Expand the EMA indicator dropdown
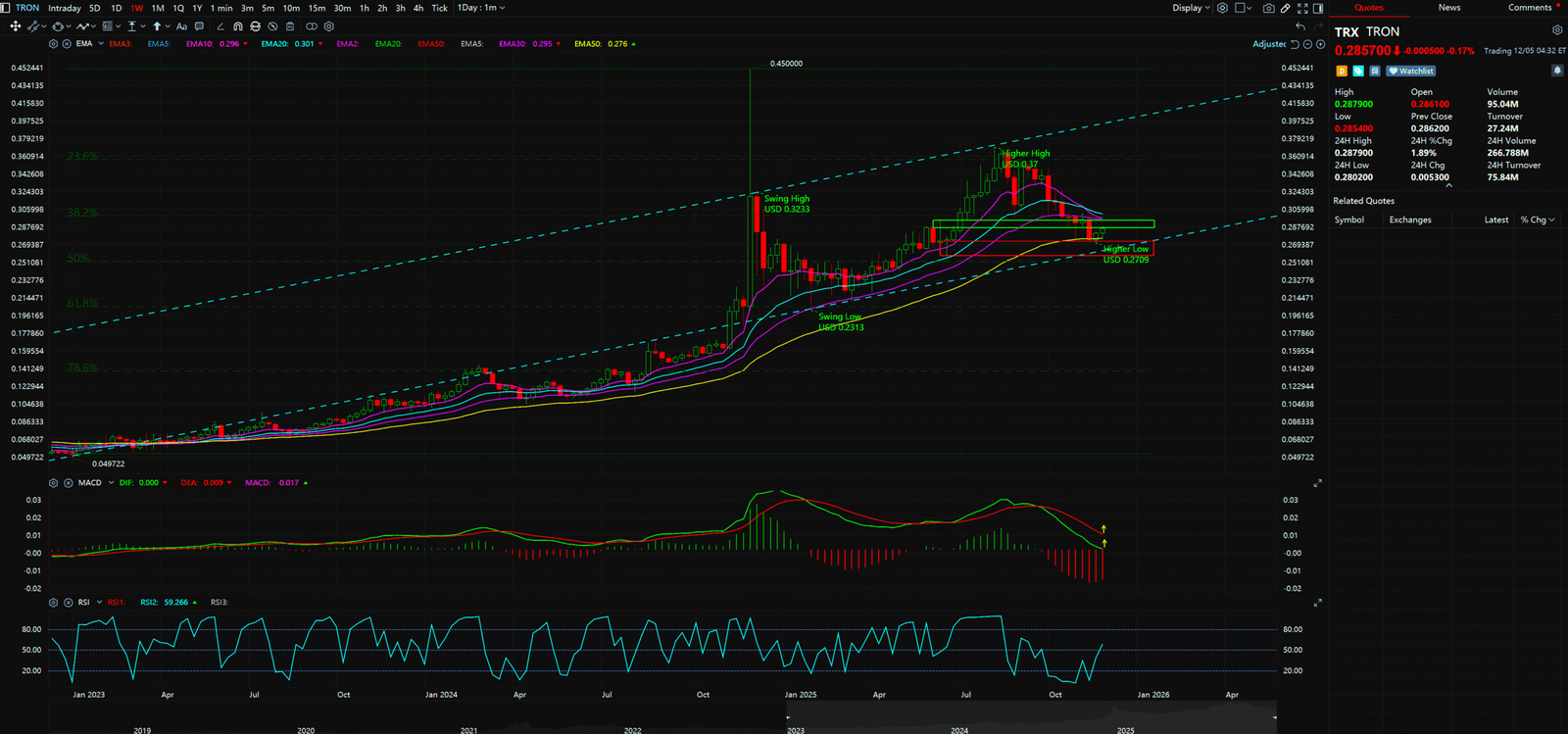The image size is (1568, 734). pyautogui.click(x=101, y=44)
